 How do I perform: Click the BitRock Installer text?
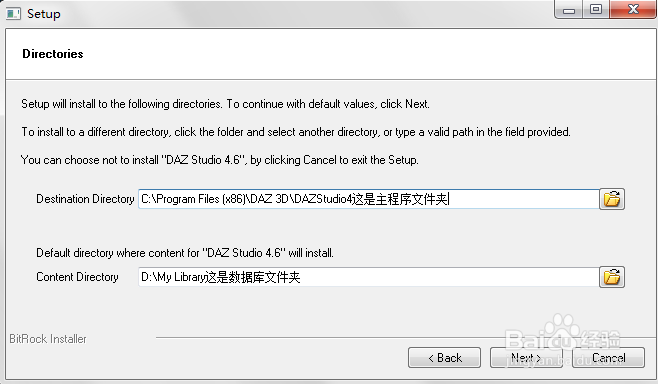click(48, 339)
